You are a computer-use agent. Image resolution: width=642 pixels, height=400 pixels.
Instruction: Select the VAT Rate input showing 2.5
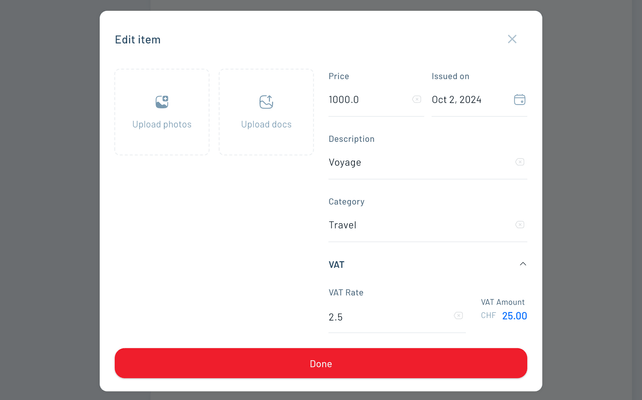(385, 317)
